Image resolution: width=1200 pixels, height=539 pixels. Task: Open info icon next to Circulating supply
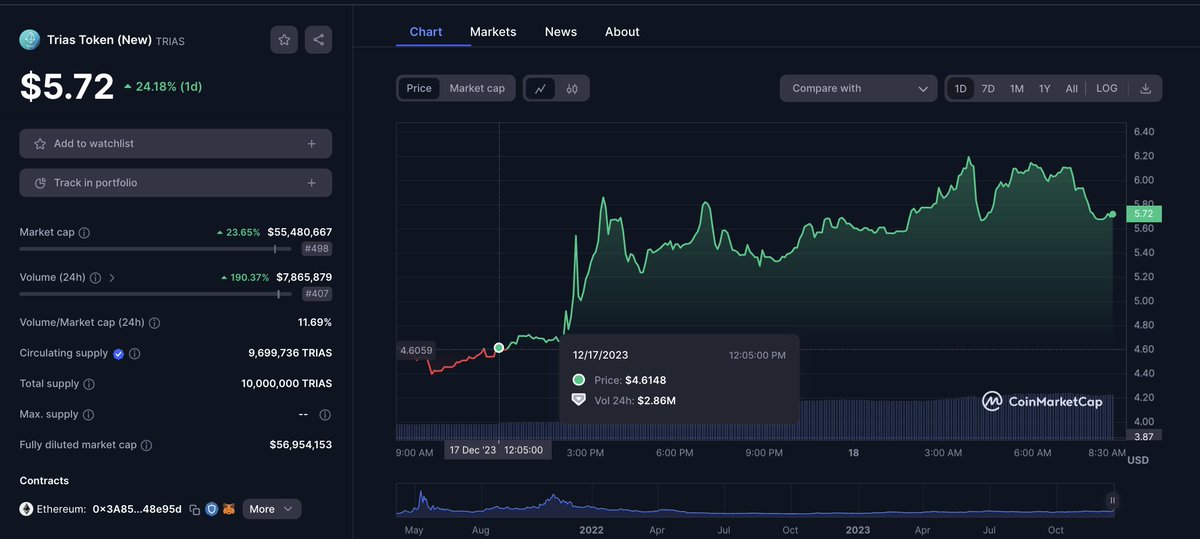pos(135,354)
